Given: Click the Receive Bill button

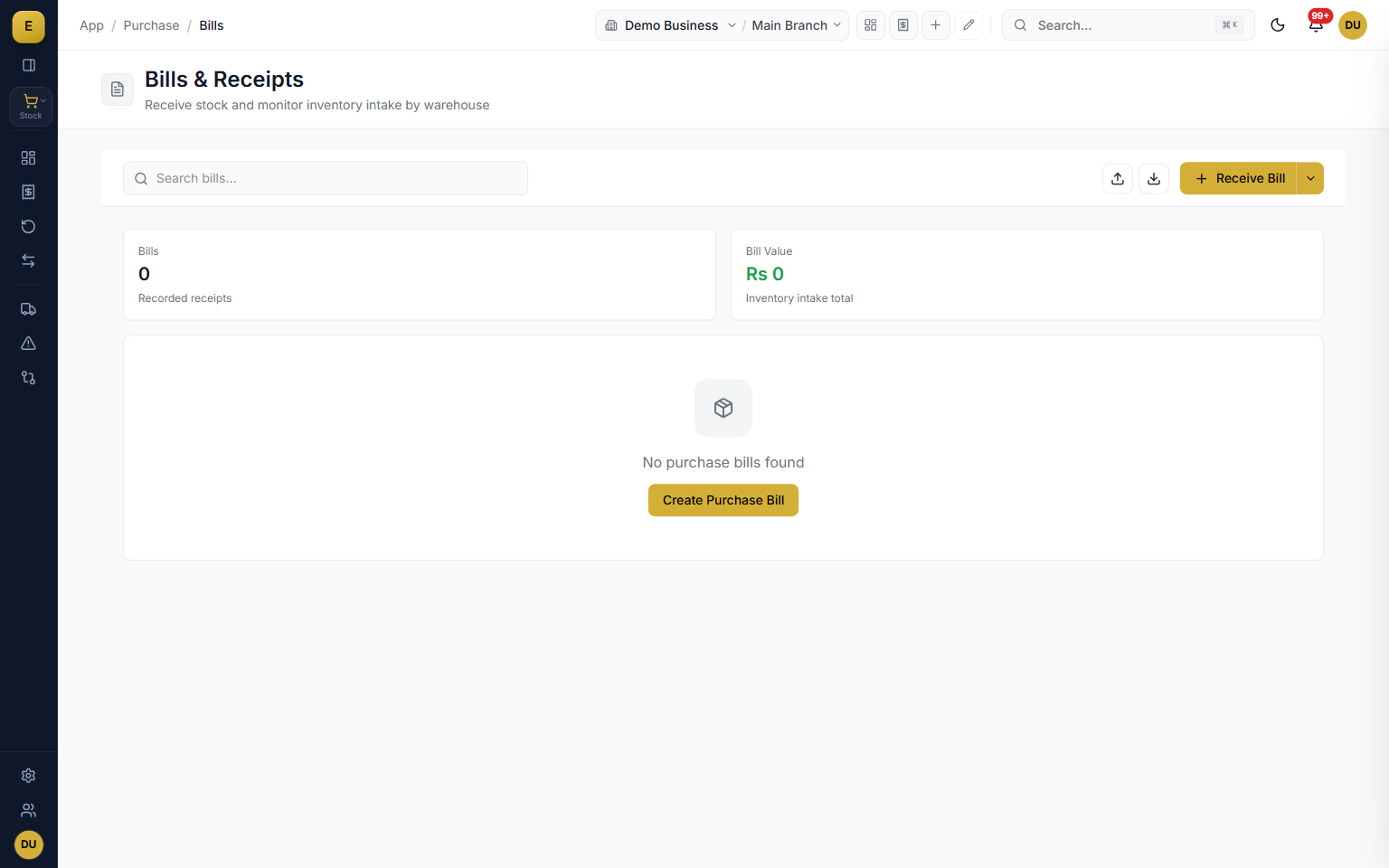Looking at the screenshot, I should [x=1238, y=178].
